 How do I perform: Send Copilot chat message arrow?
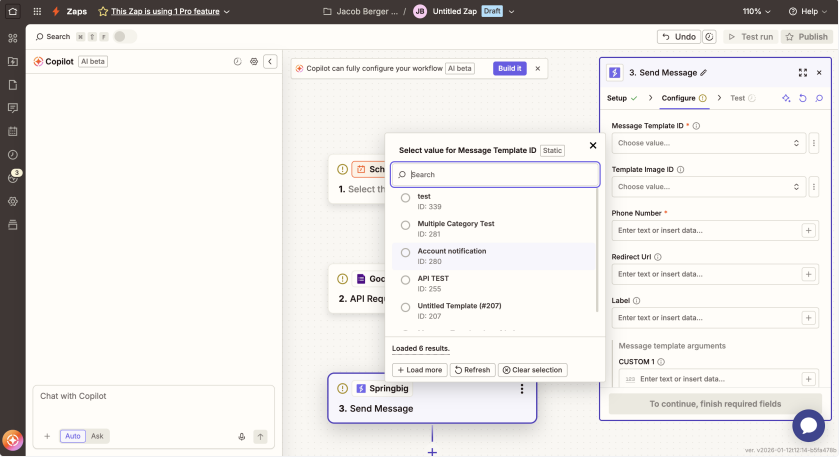(260, 437)
